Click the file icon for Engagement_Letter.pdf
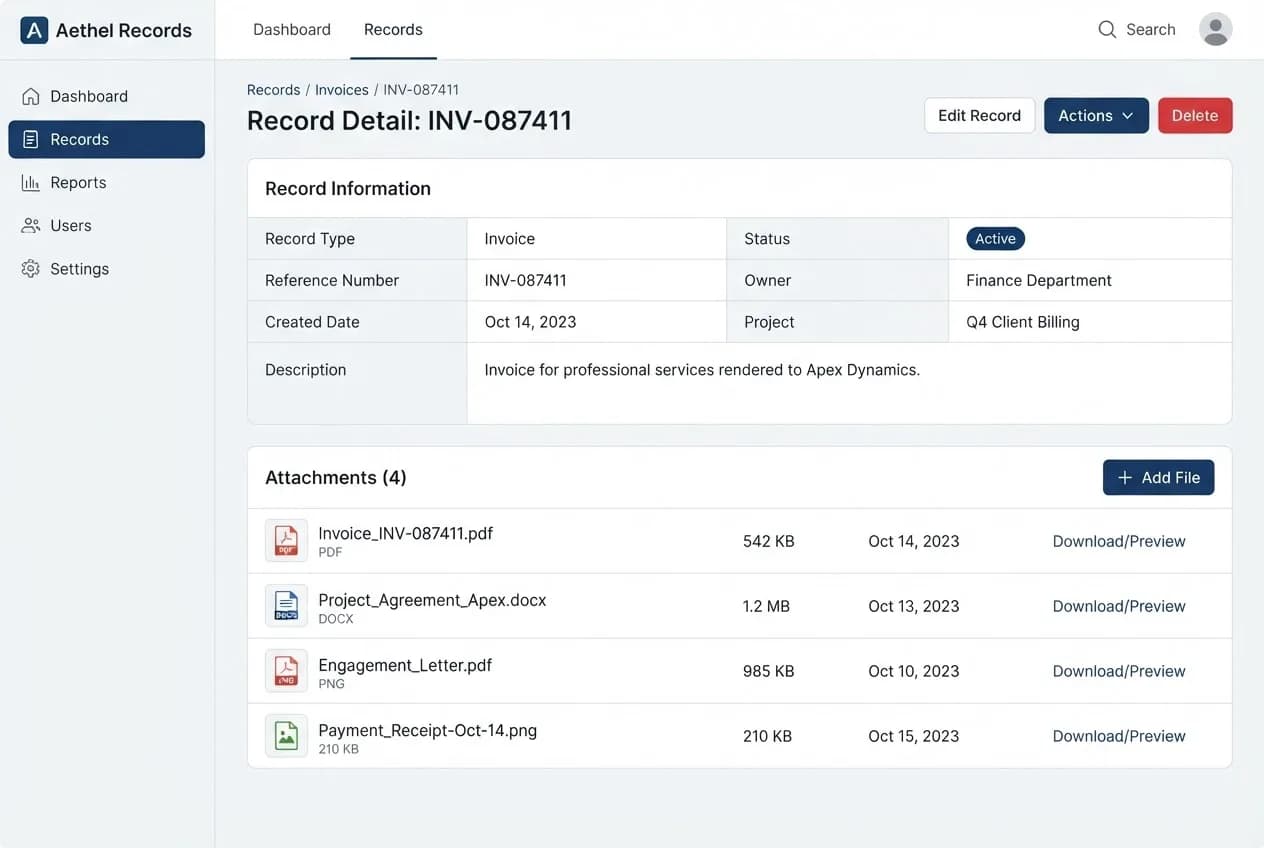Viewport: 1264px width, 848px height. click(x=286, y=671)
